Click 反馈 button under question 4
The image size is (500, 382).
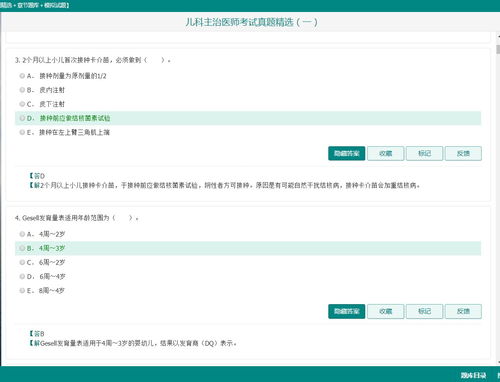pos(463,311)
